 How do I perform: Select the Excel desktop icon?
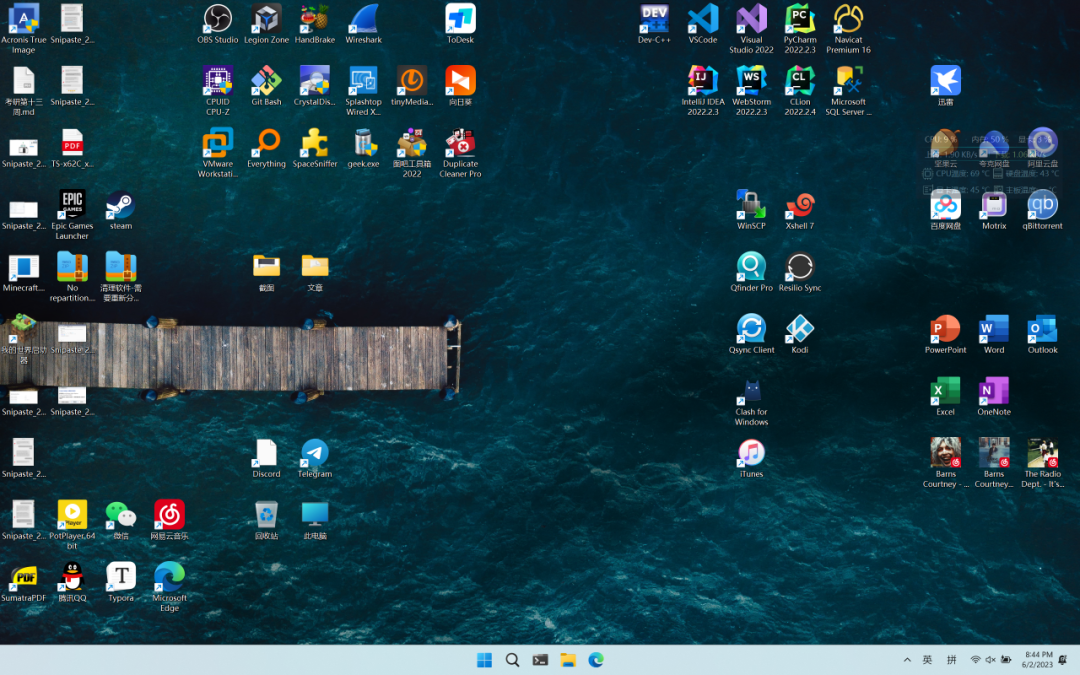point(945,396)
